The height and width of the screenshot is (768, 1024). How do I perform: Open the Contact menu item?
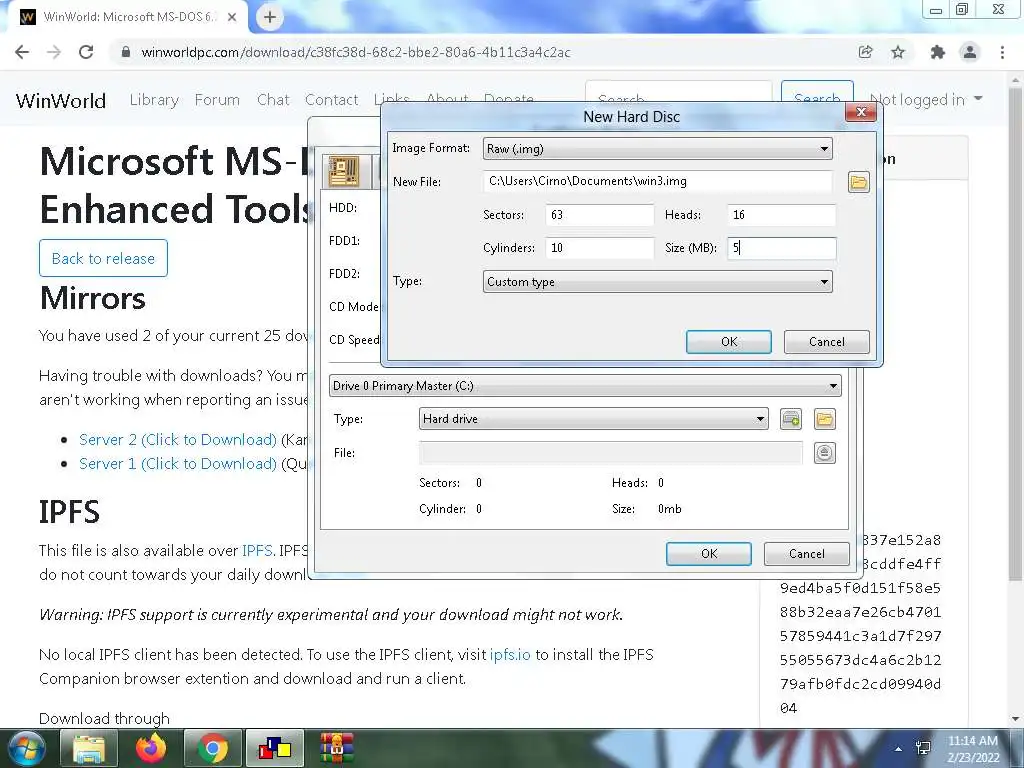point(332,100)
